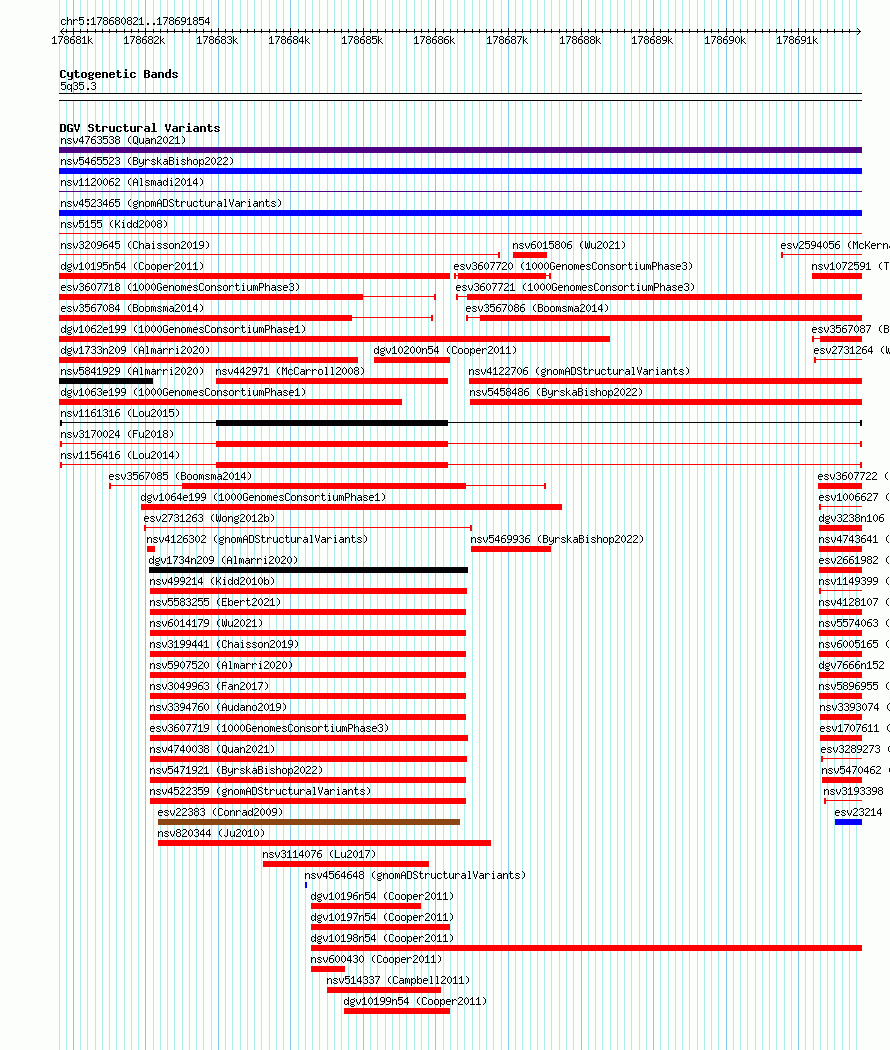Screen dimensions: 890x1050
Task: Open the nsv442971 (McCarroll2008) label
Action: [290, 371]
